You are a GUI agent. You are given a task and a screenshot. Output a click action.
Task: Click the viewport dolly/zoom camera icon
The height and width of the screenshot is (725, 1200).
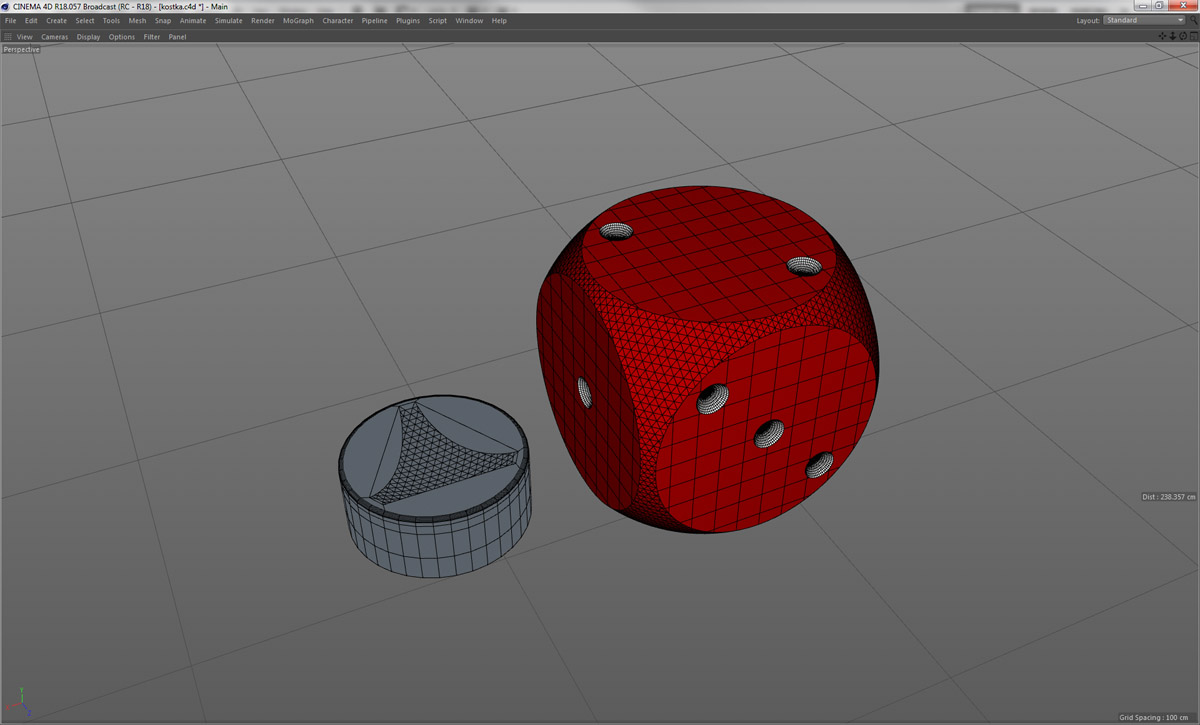pos(1172,36)
